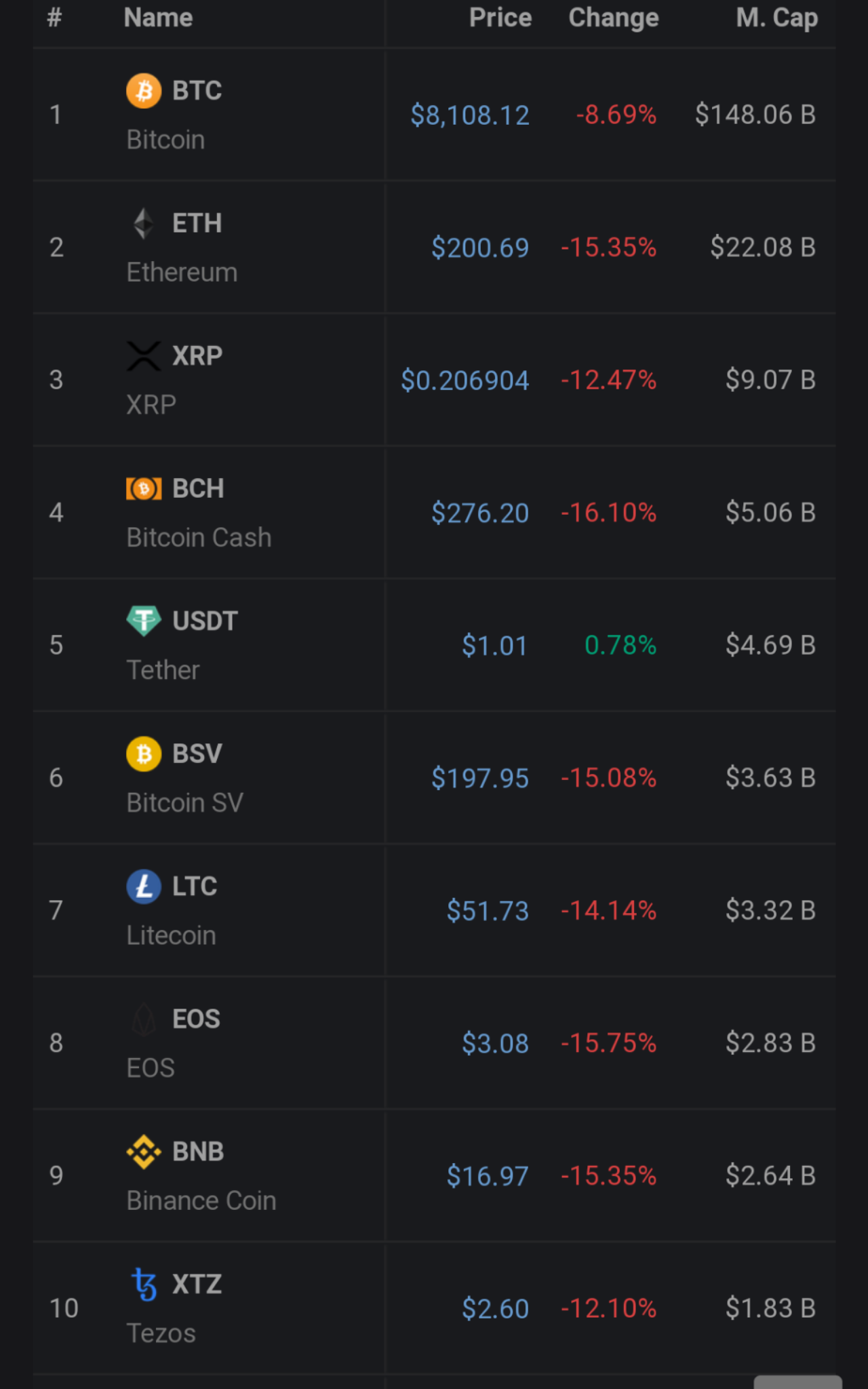Sort by the Price column header
The image size is (868, 1389).
click(500, 18)
